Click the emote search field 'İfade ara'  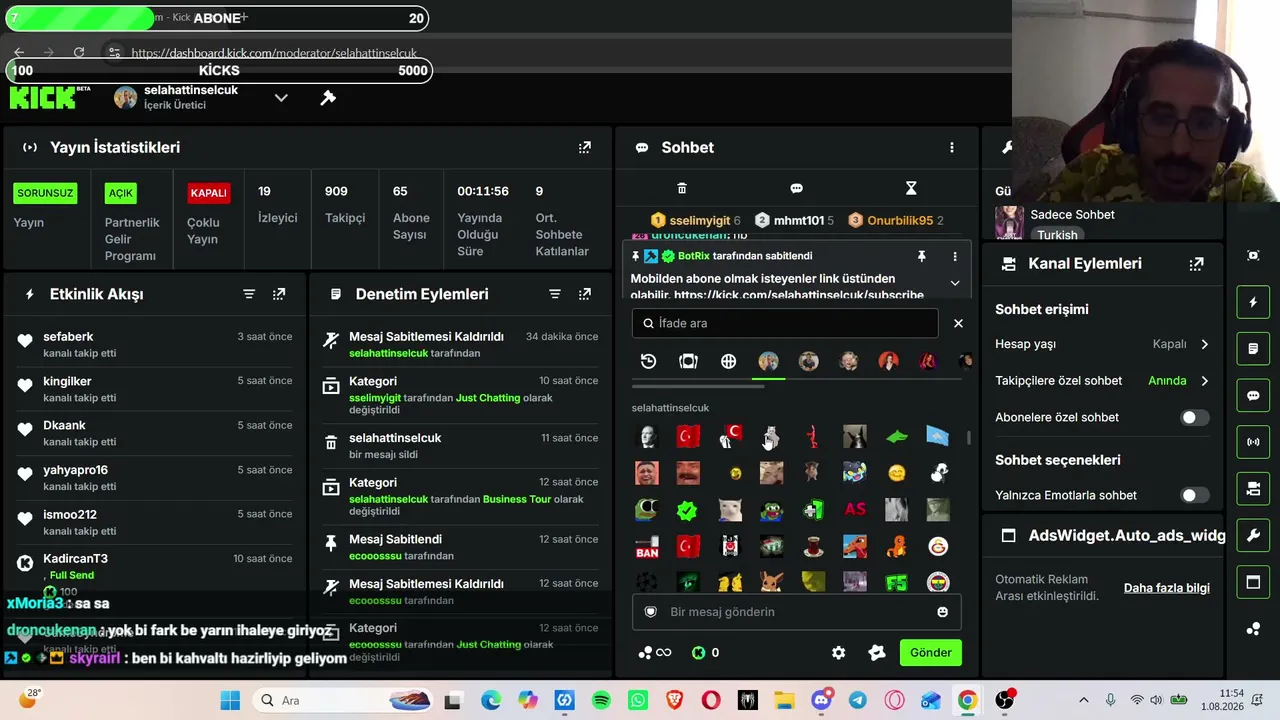click(x=785, y=323)
